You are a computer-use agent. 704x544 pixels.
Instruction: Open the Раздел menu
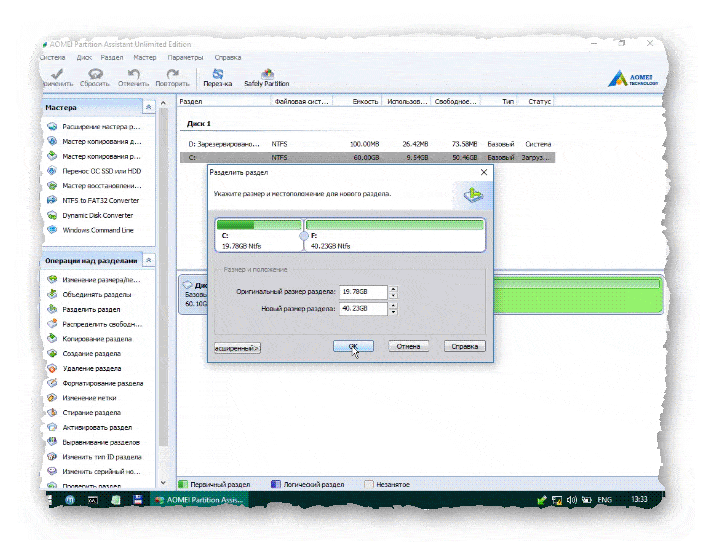click(111, 57)
